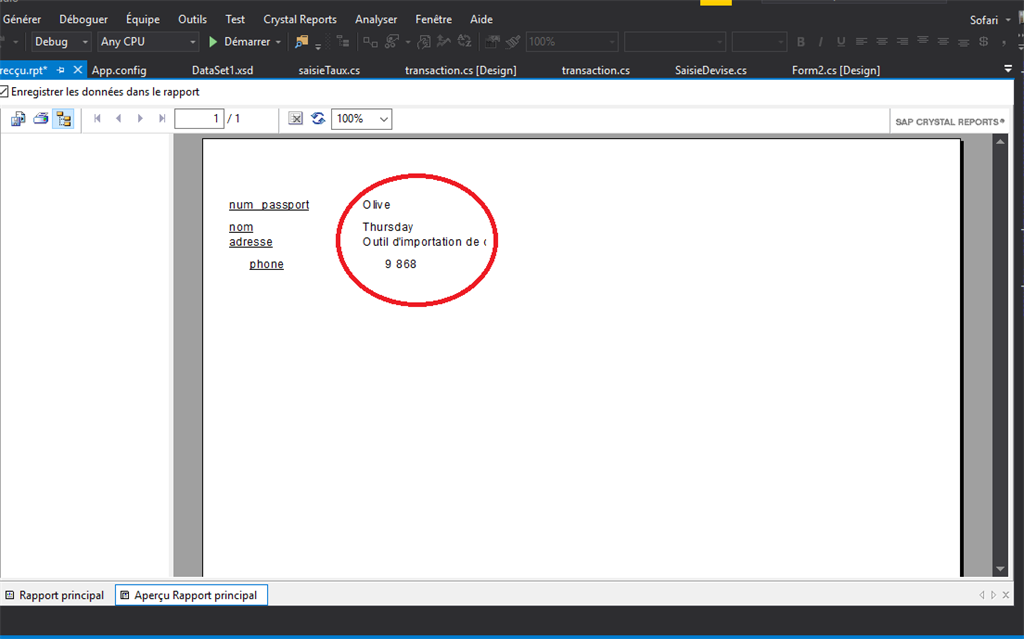This screenshot has height=639, width=1024.
Task: Open the Sofari account dropdown
Action: 990,20
